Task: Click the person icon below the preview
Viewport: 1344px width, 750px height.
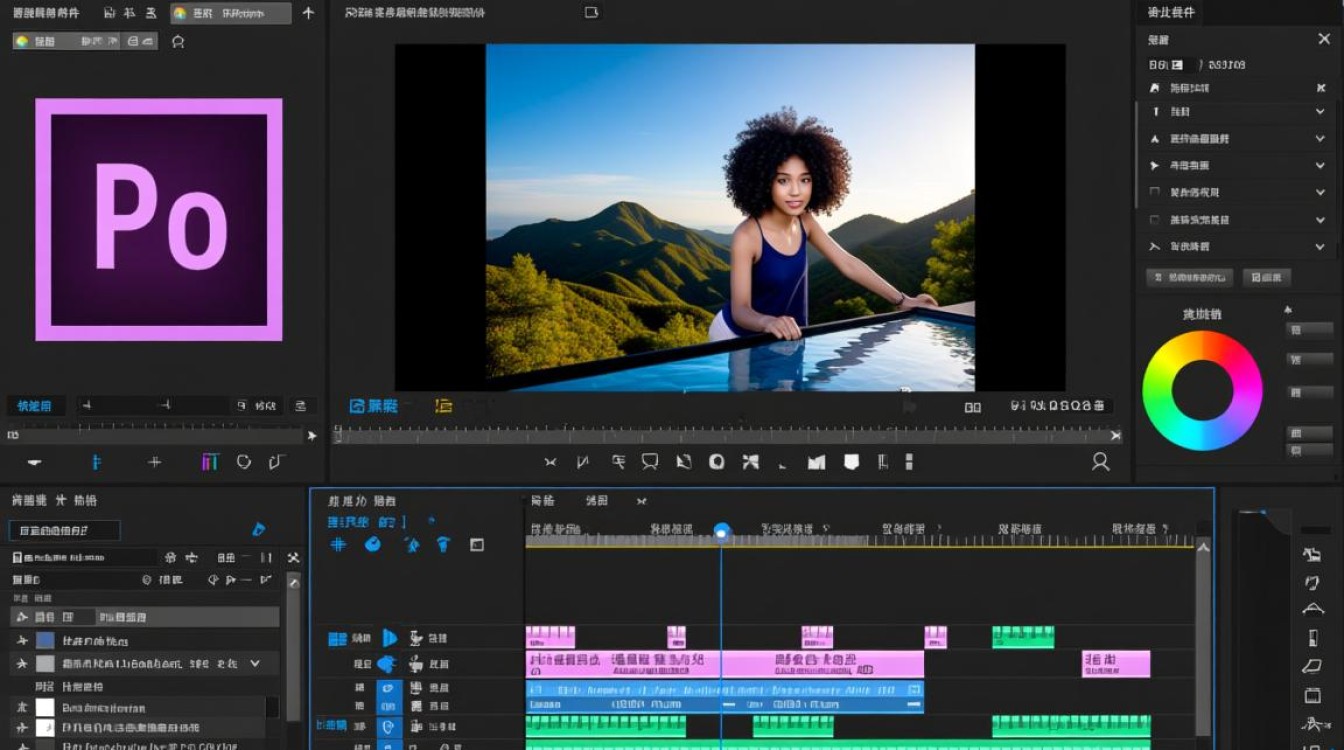Action: [x=1100, y=462]
